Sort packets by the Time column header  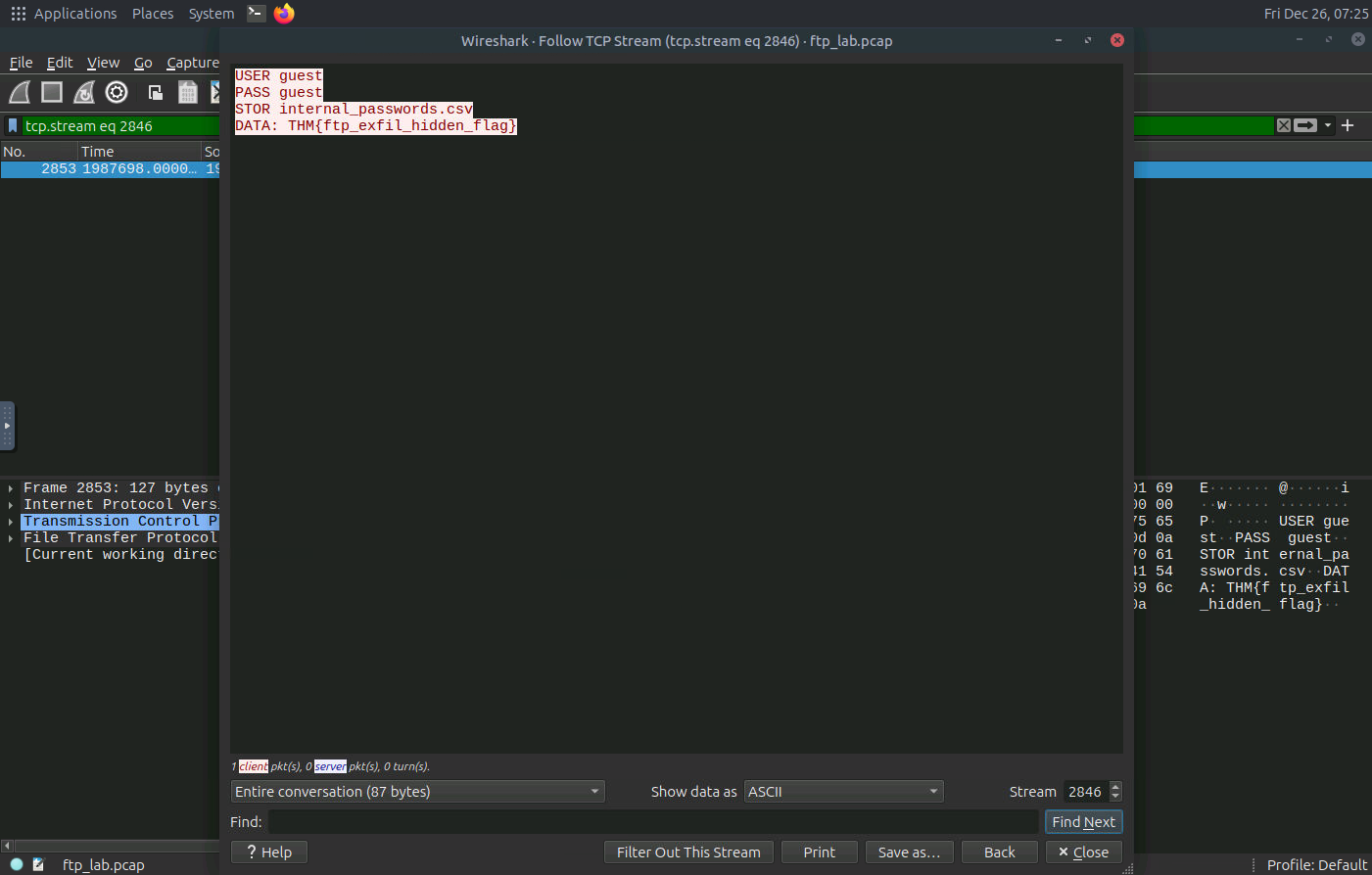(139, 151)
